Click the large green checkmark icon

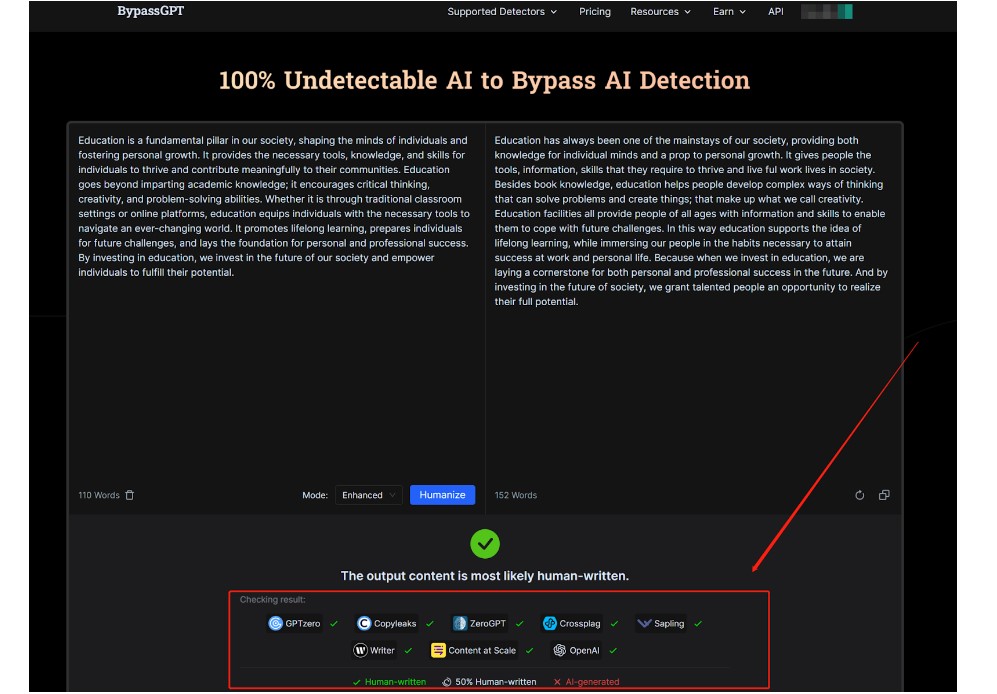[485, 544]
